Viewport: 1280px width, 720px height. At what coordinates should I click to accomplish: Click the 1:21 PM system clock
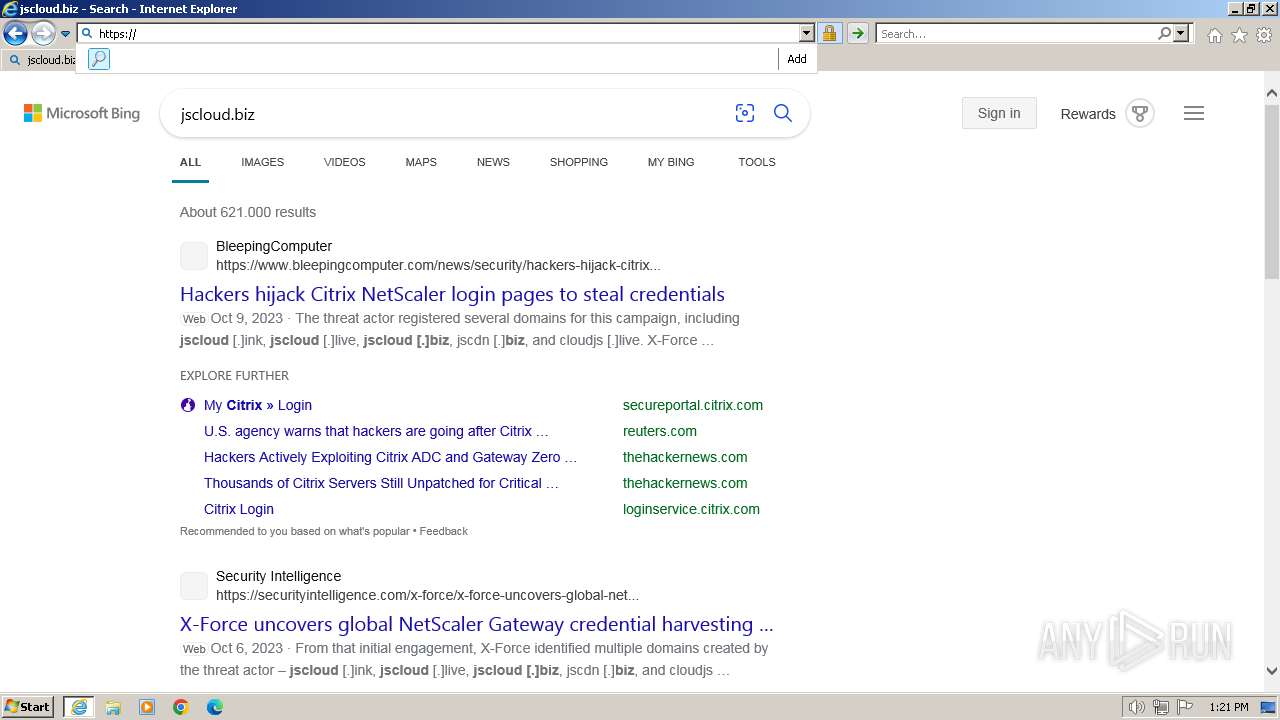click(1229, 707)
